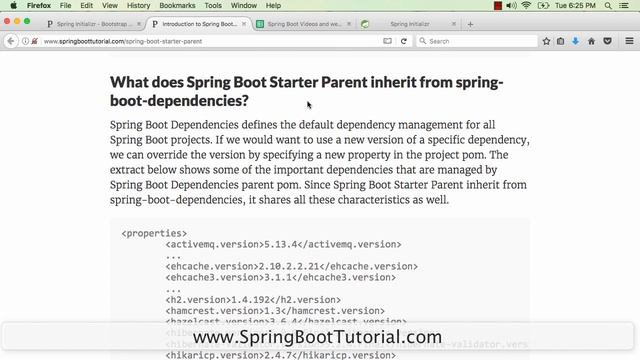Click the red recording icon in menu bar
This screenshot has width=640, height=360.
(498, 6)
